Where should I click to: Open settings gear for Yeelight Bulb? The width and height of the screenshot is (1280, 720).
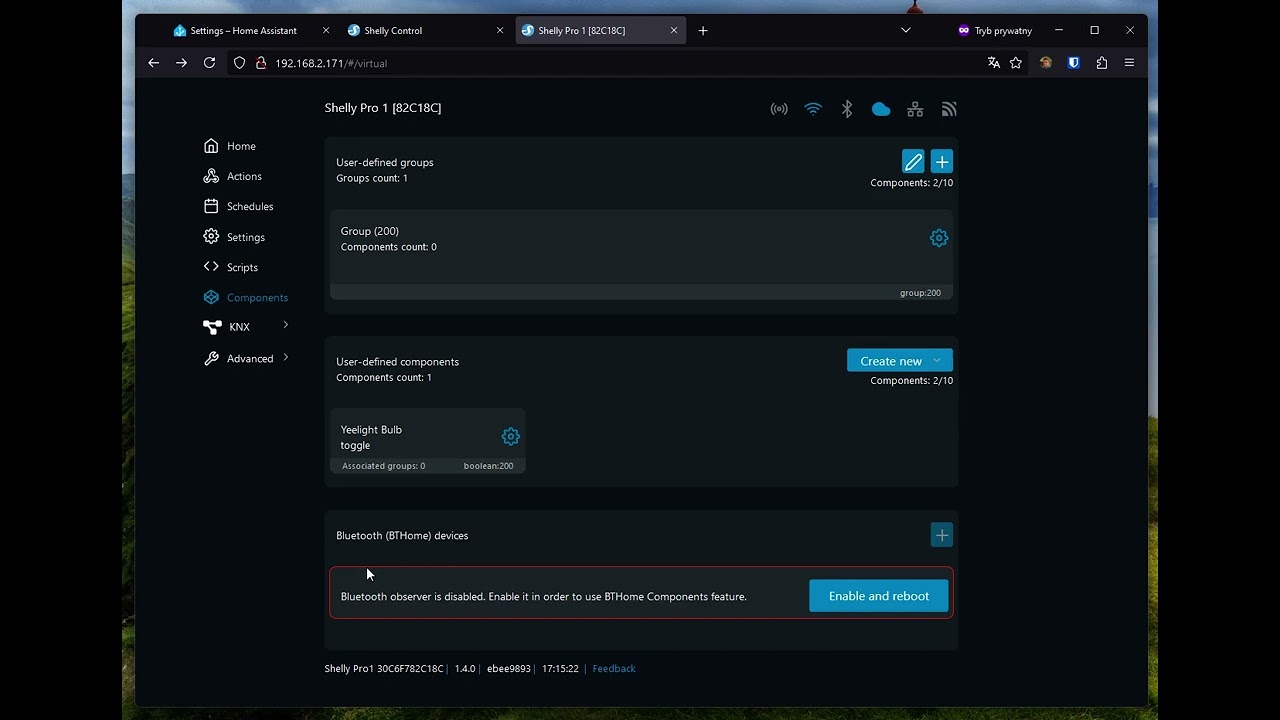click(511, 436)
